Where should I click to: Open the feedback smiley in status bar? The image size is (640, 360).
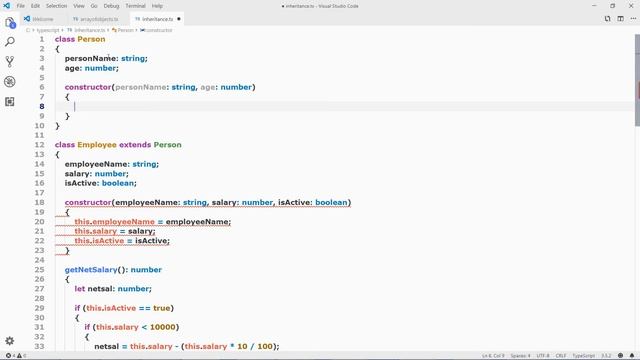[x=620, y=356]
